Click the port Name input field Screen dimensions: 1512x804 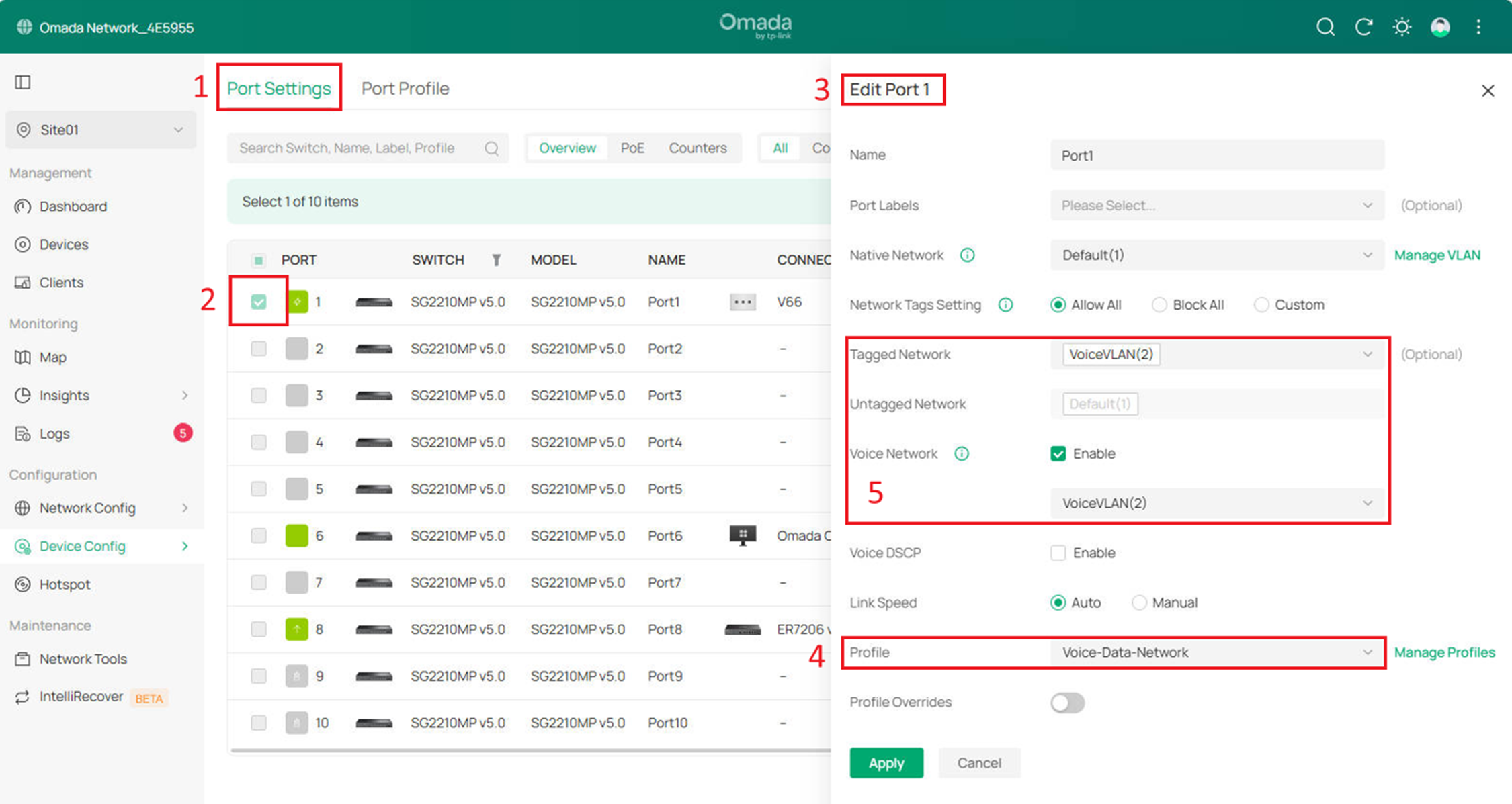[x=1217, y=156]
